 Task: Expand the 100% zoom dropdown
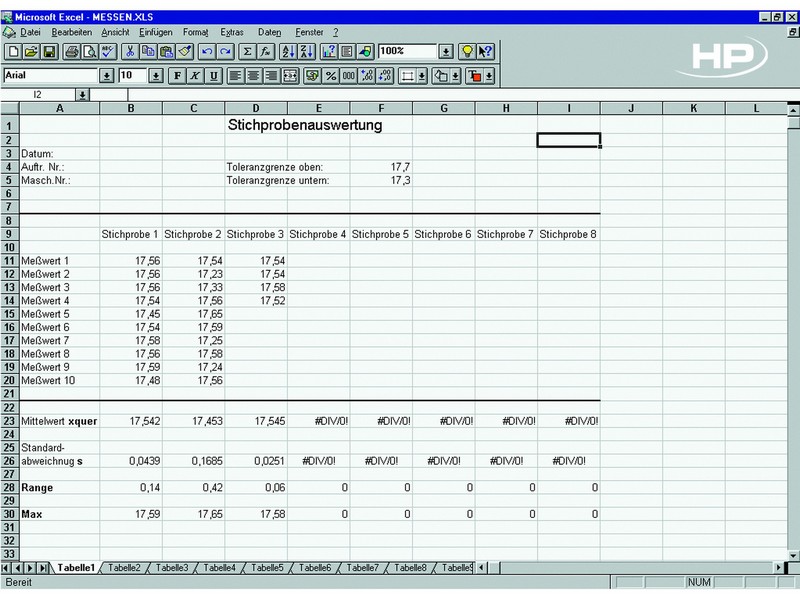pos(445,51)
